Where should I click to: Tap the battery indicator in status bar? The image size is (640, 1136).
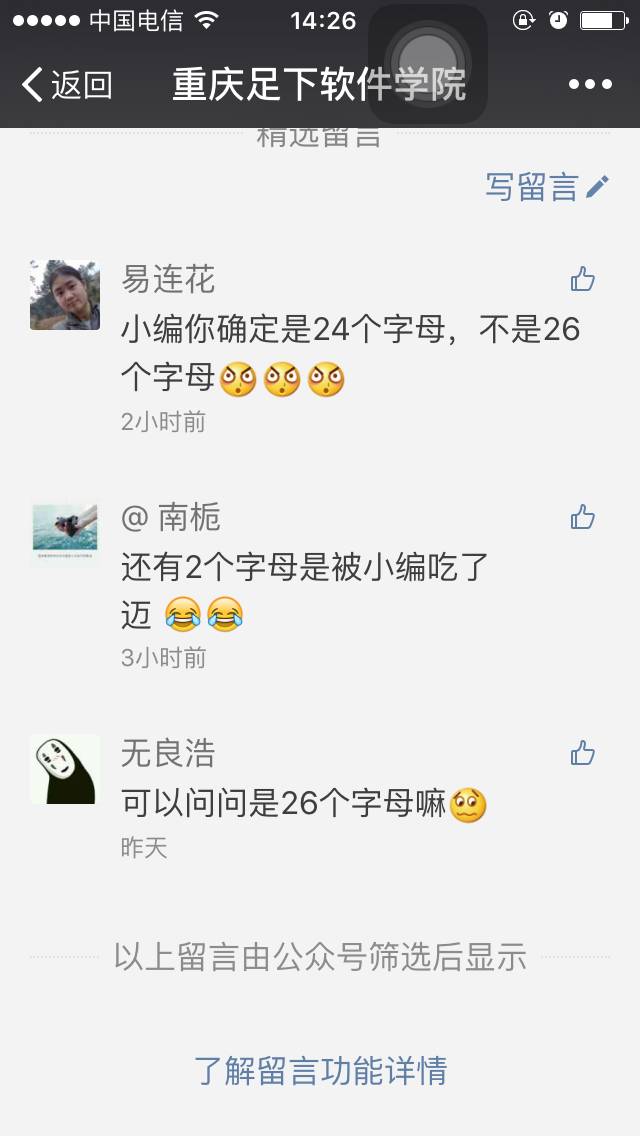click(x=604, y=20)
